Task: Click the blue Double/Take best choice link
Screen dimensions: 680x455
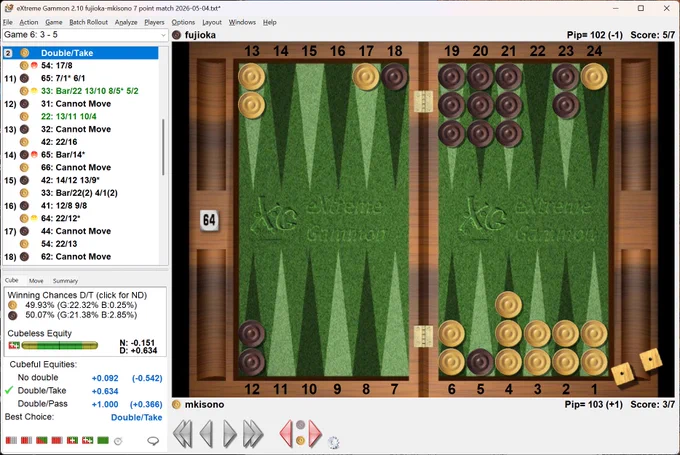Action: point(137,417)
